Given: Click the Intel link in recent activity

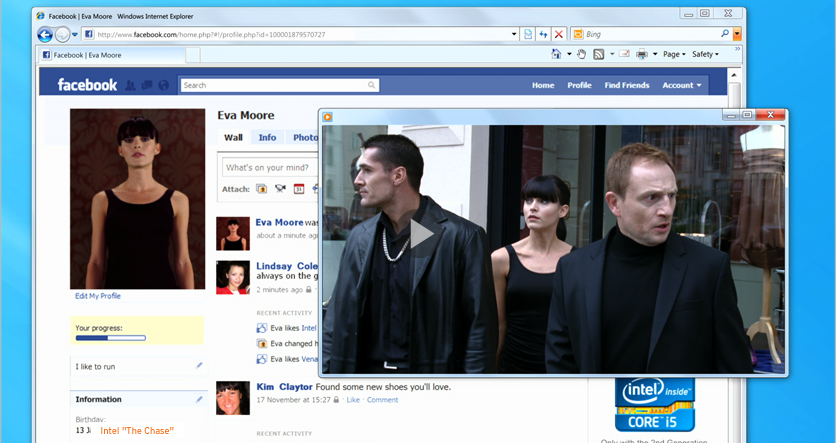Looking at the screenshot, I should point(309,328).
